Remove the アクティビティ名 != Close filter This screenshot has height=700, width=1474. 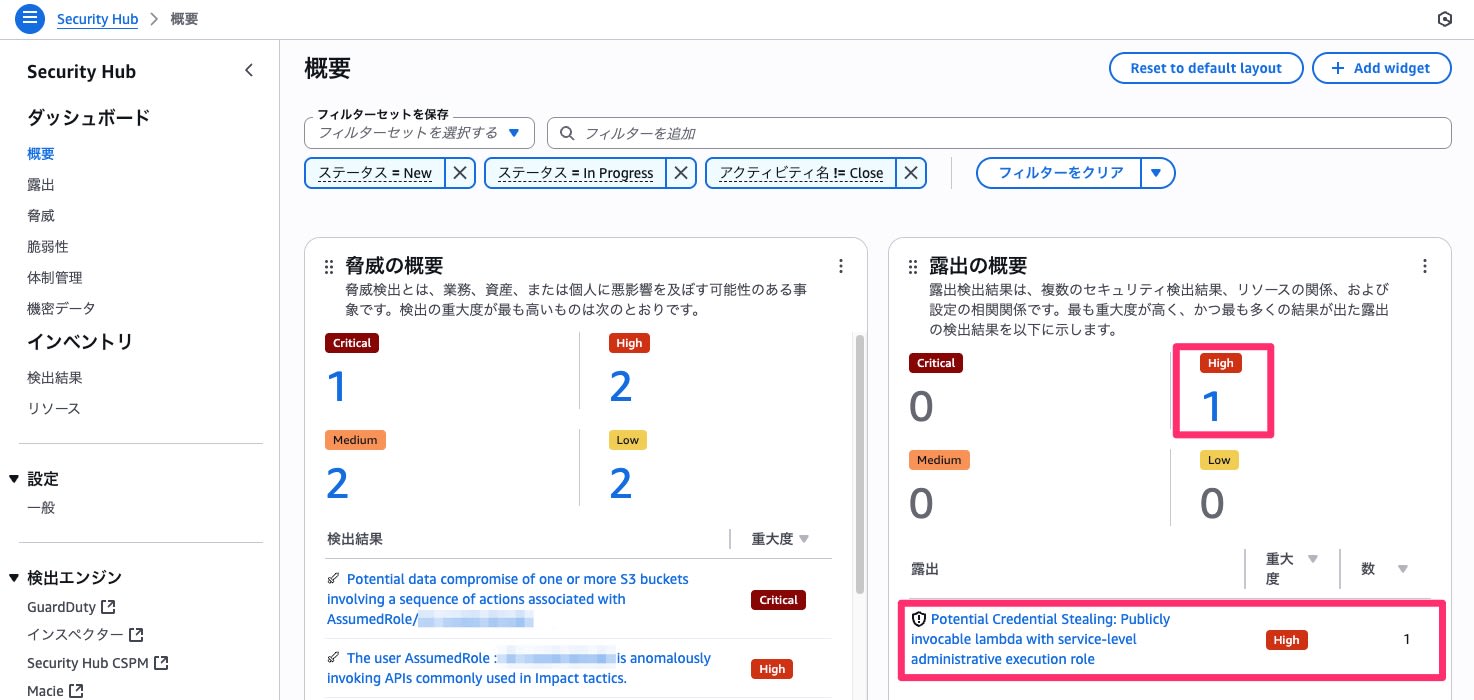click(x=911, y=173)
